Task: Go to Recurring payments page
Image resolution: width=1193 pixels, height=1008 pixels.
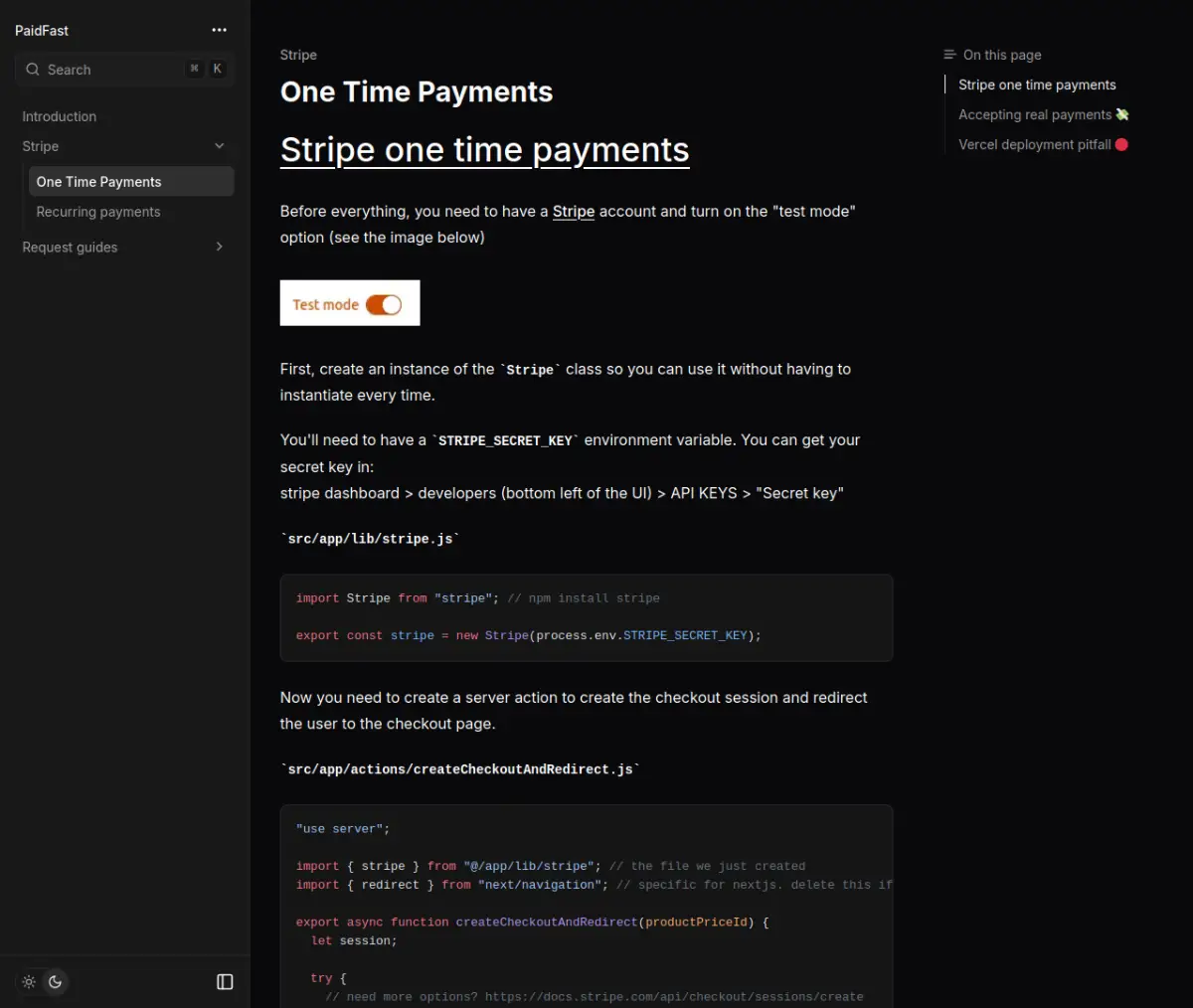Action: [x=98, y=212]
